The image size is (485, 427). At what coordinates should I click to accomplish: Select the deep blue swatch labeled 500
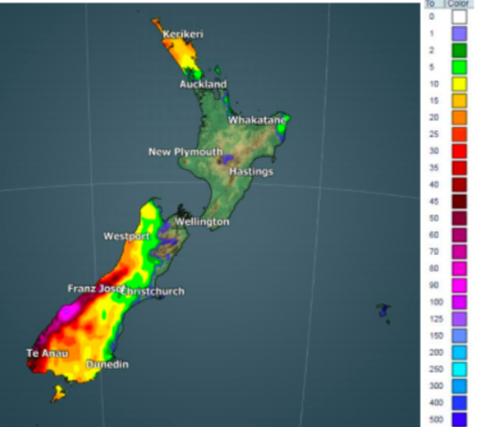tap(459, 420)
